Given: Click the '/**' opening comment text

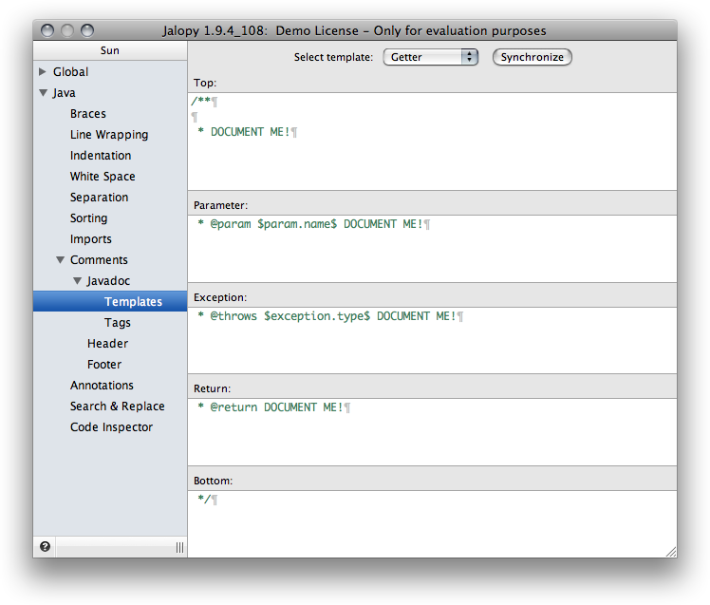Looking at the screenshot, I should point(201,101).
